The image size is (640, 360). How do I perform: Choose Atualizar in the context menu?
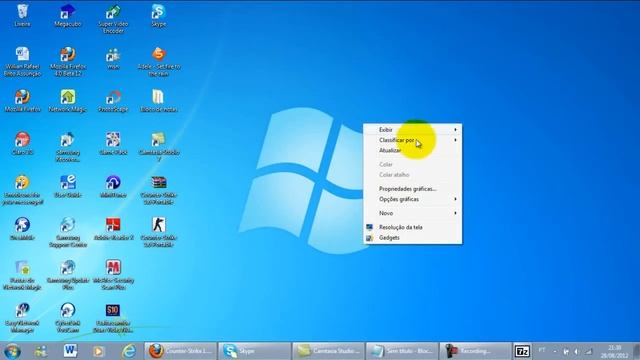[413, 150]
